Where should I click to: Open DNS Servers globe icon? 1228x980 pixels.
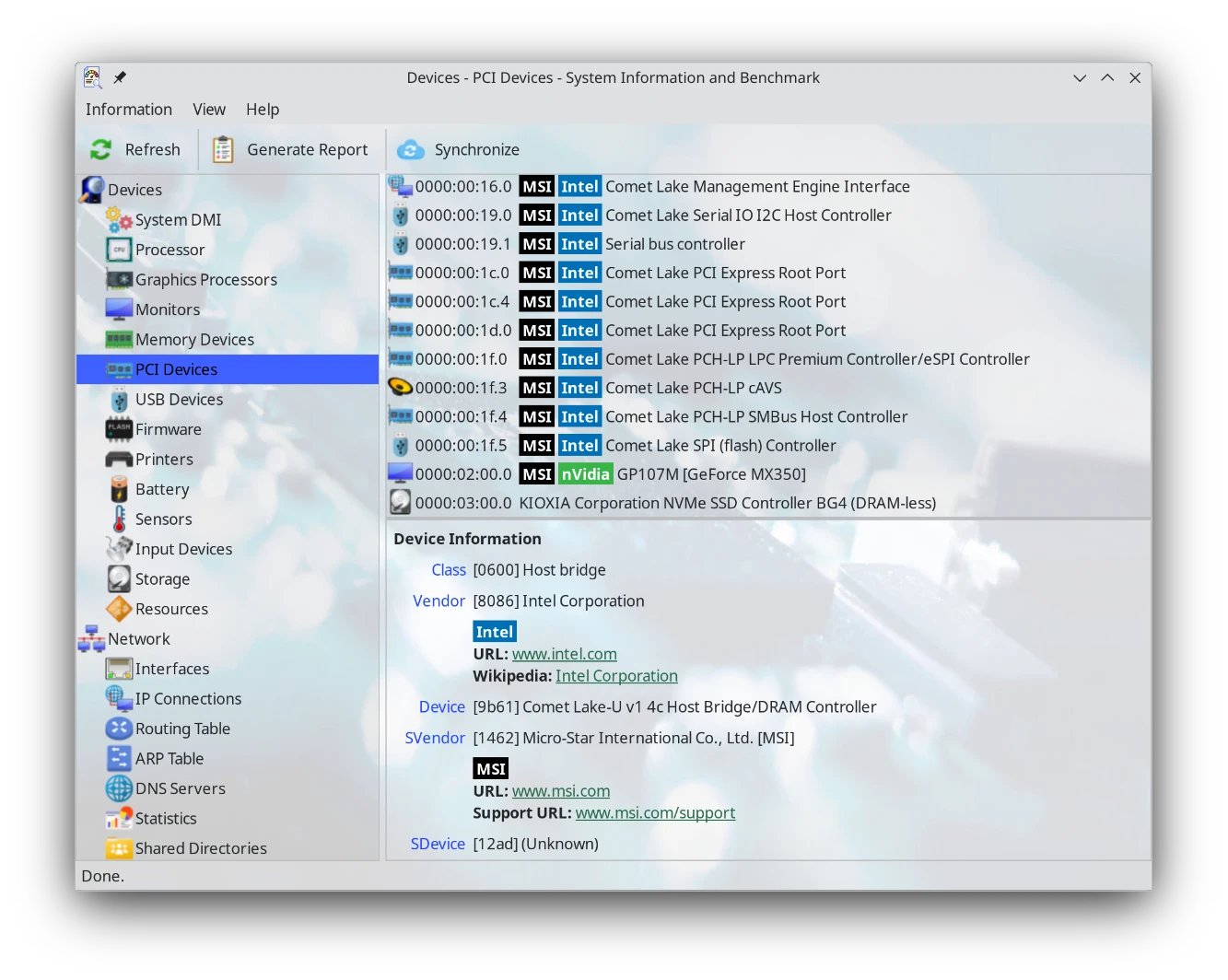(x=119, y=788)
